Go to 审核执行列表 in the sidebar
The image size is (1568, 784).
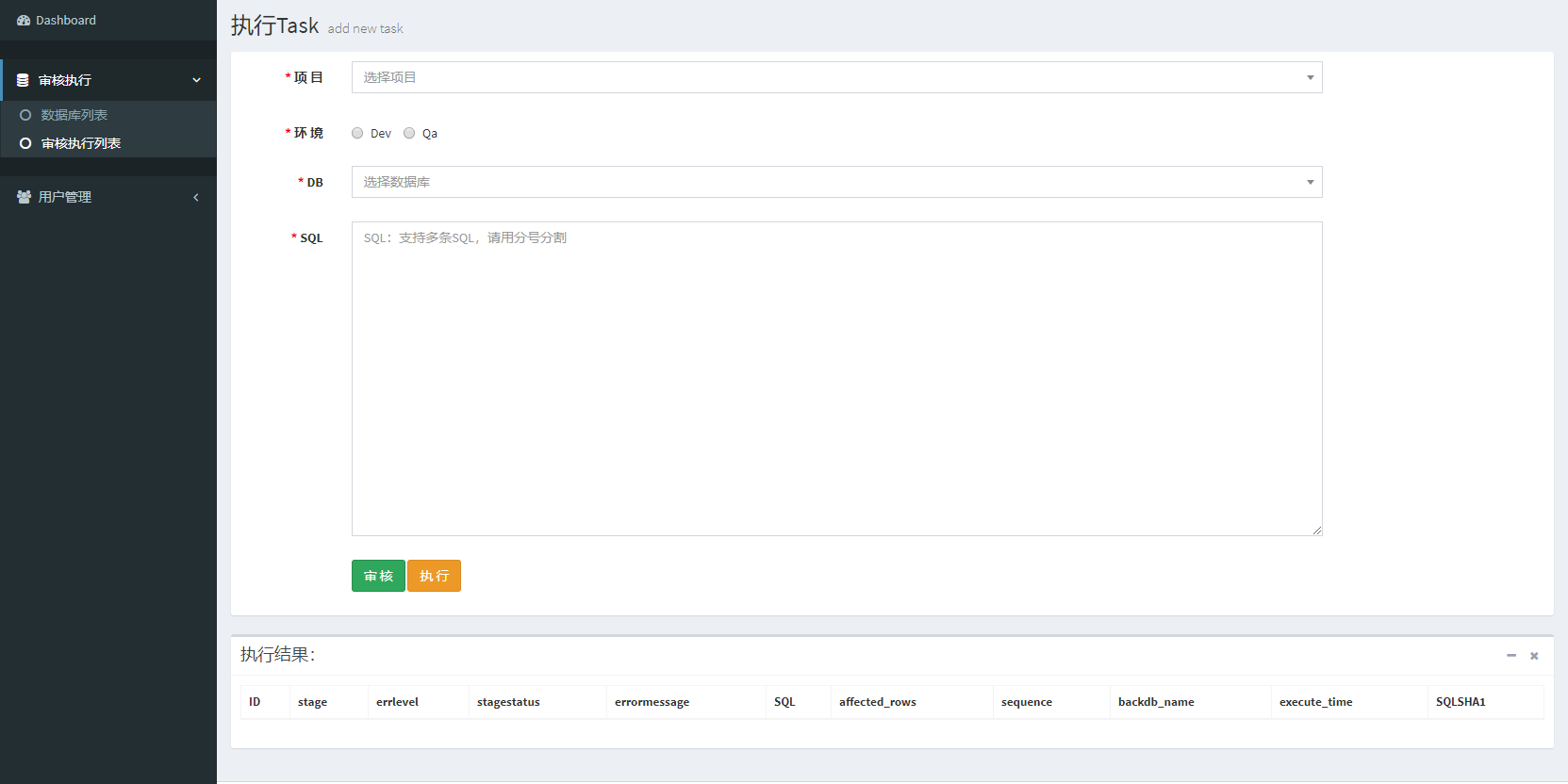coord(81,143)
